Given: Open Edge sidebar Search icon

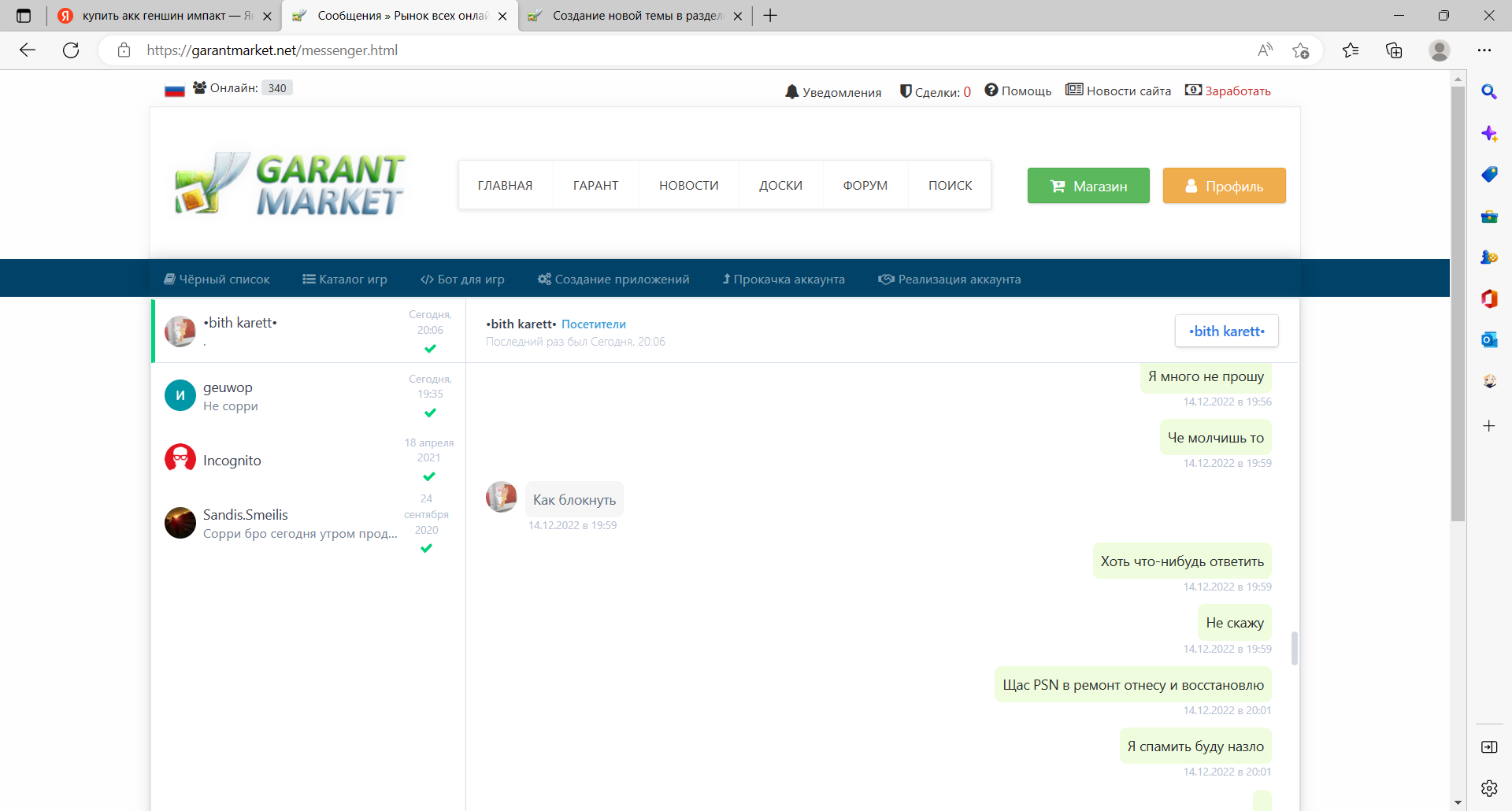Looking at the screenshot, I should [x=1489, y=92].
